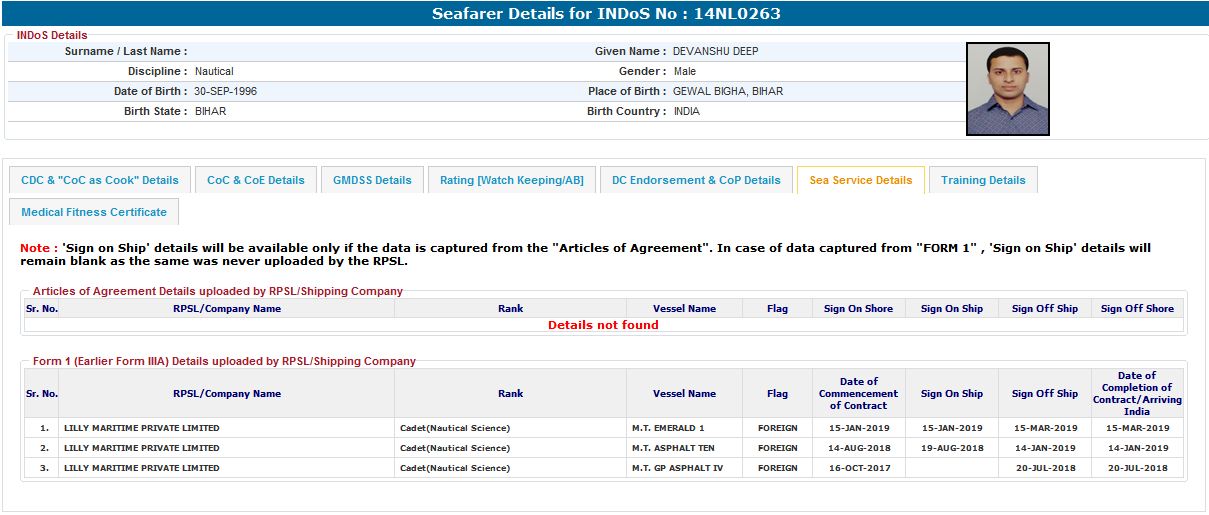Click the Rank column header in Articles table
This screenshot has width=1209, height=515.
(x=510, y=309)
